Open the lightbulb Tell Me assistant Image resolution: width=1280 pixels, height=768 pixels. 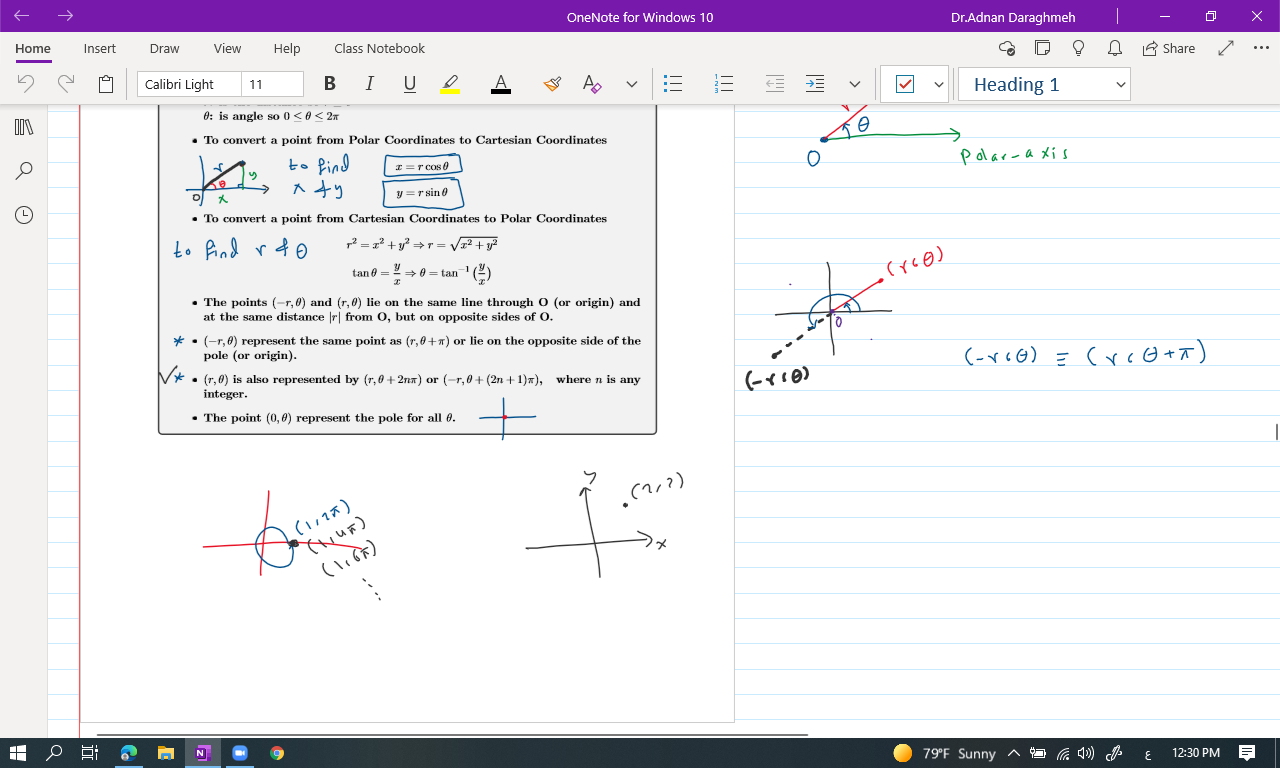point(1078,48)
